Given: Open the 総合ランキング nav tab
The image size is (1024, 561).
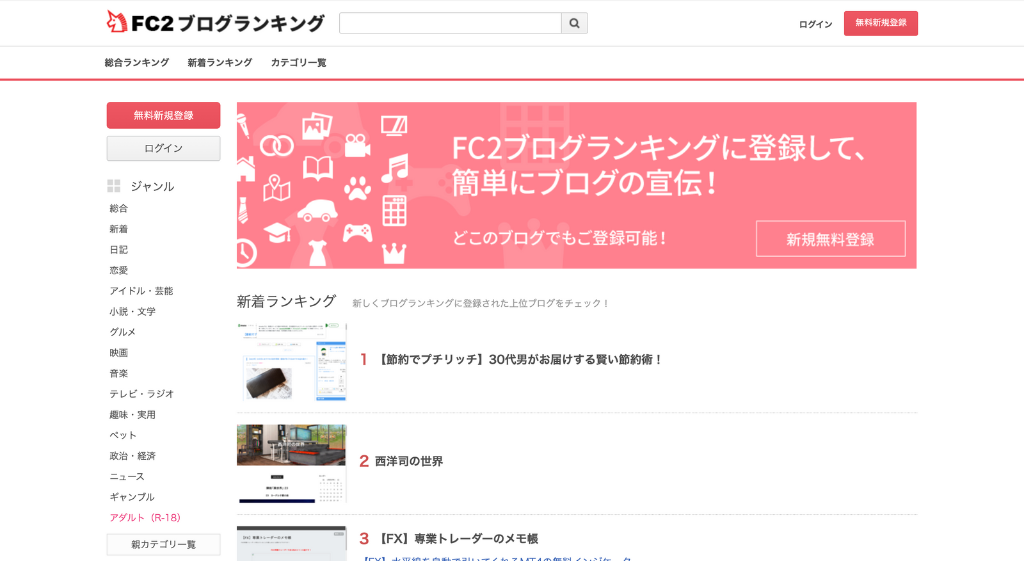Looking at the screenshot, I should click(x=136, y=63).
